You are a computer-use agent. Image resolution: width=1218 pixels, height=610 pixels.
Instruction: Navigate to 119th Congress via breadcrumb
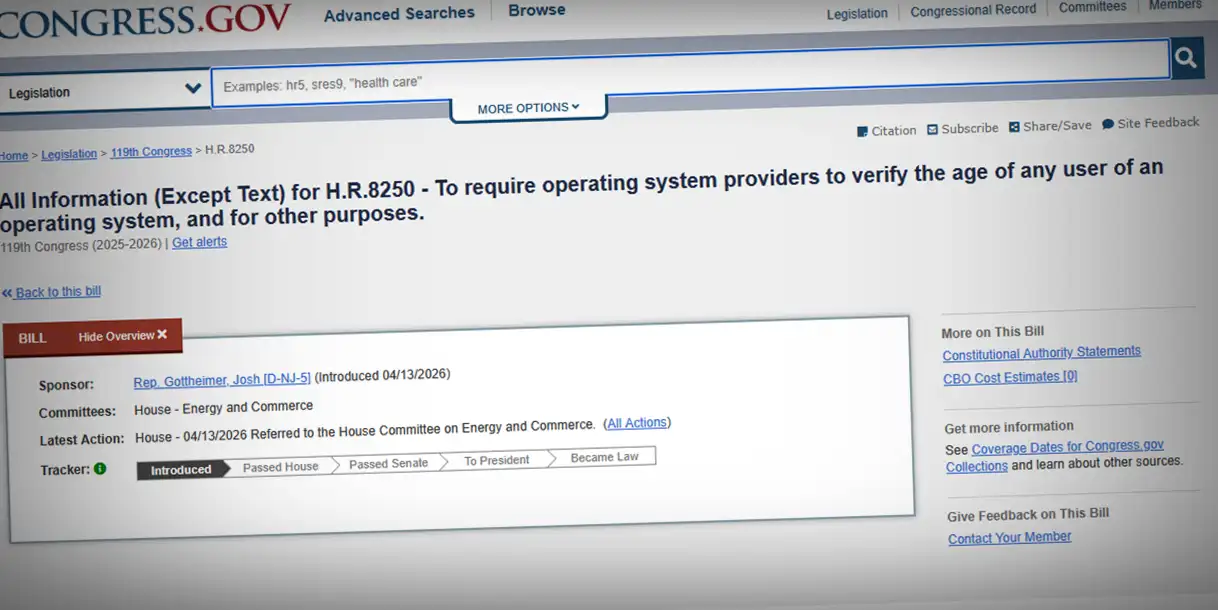coord(151,151)
